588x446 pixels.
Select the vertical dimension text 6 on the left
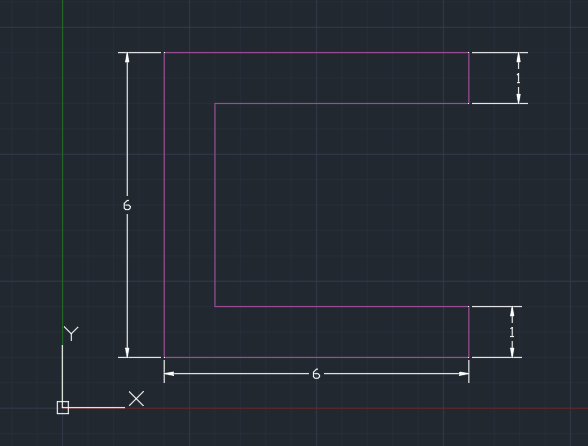click(127, 205)
